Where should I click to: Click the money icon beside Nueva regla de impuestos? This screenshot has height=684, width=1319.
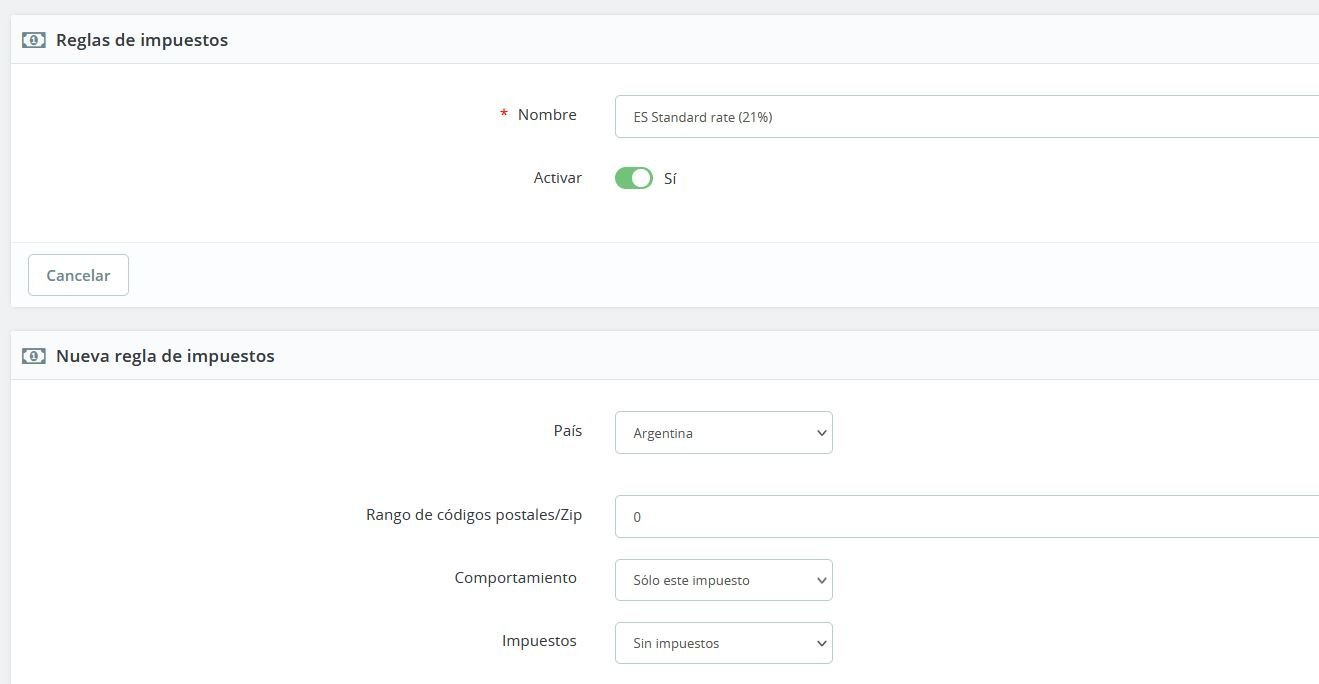tap(34, 356)
